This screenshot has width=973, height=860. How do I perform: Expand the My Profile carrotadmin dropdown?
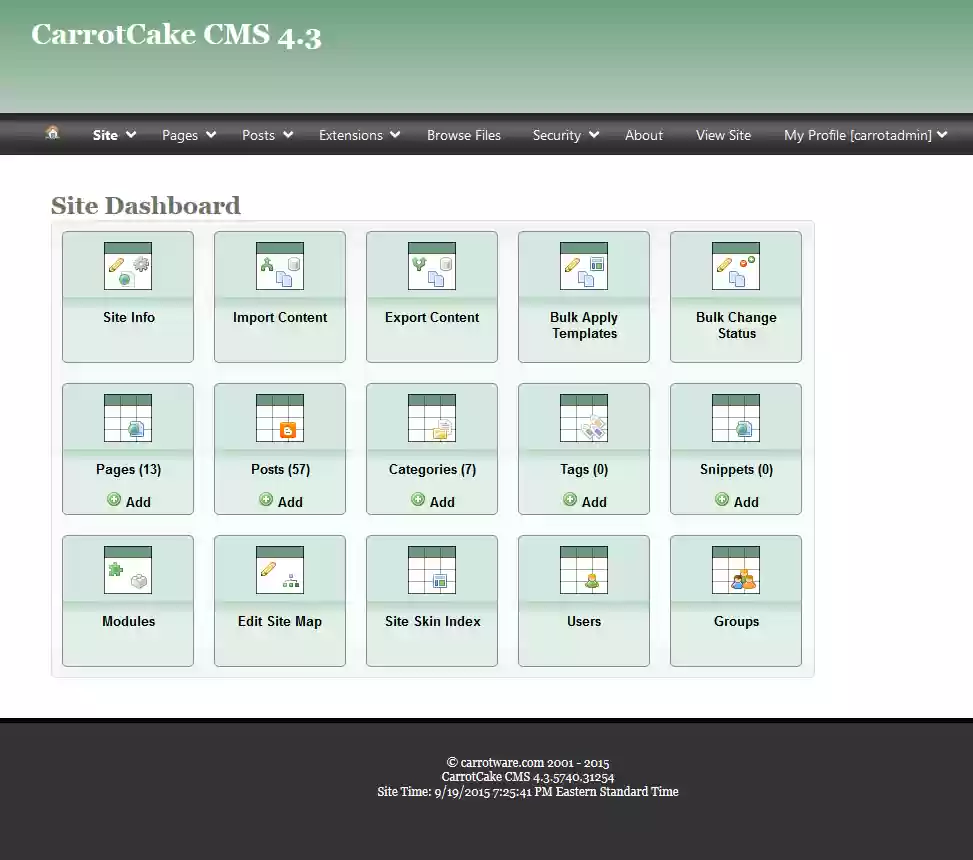point(864,134)
